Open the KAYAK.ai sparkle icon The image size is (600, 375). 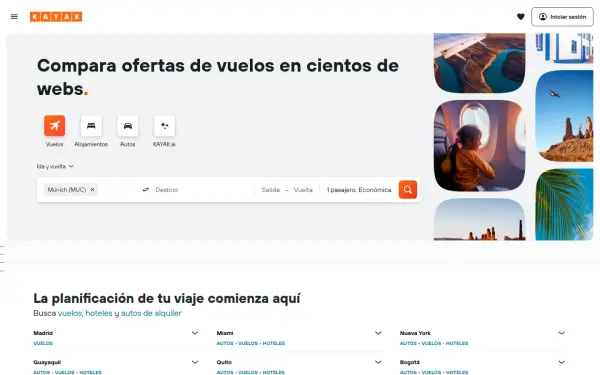pos(165,126)
